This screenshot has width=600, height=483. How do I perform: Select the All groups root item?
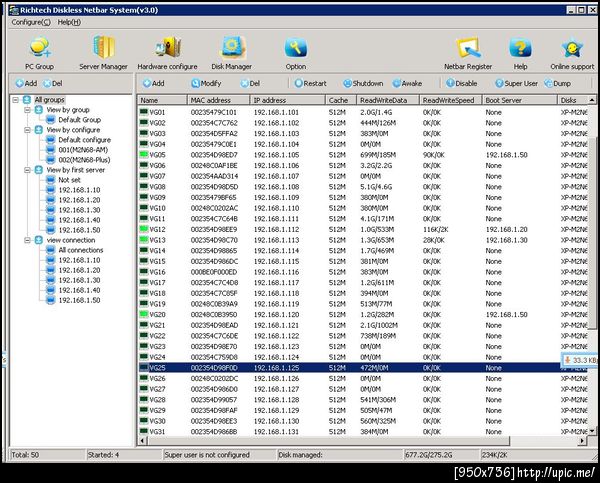coord(49,100)
